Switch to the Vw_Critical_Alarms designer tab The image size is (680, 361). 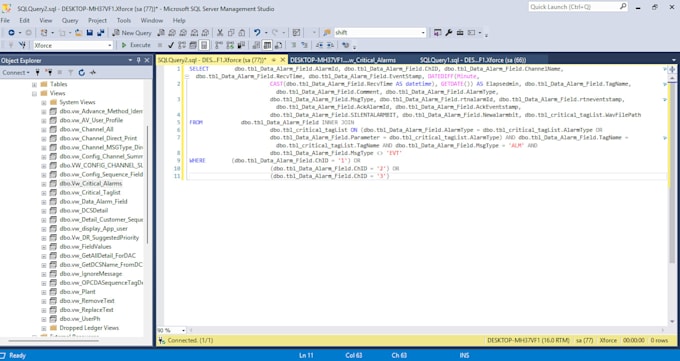(343, 60)
